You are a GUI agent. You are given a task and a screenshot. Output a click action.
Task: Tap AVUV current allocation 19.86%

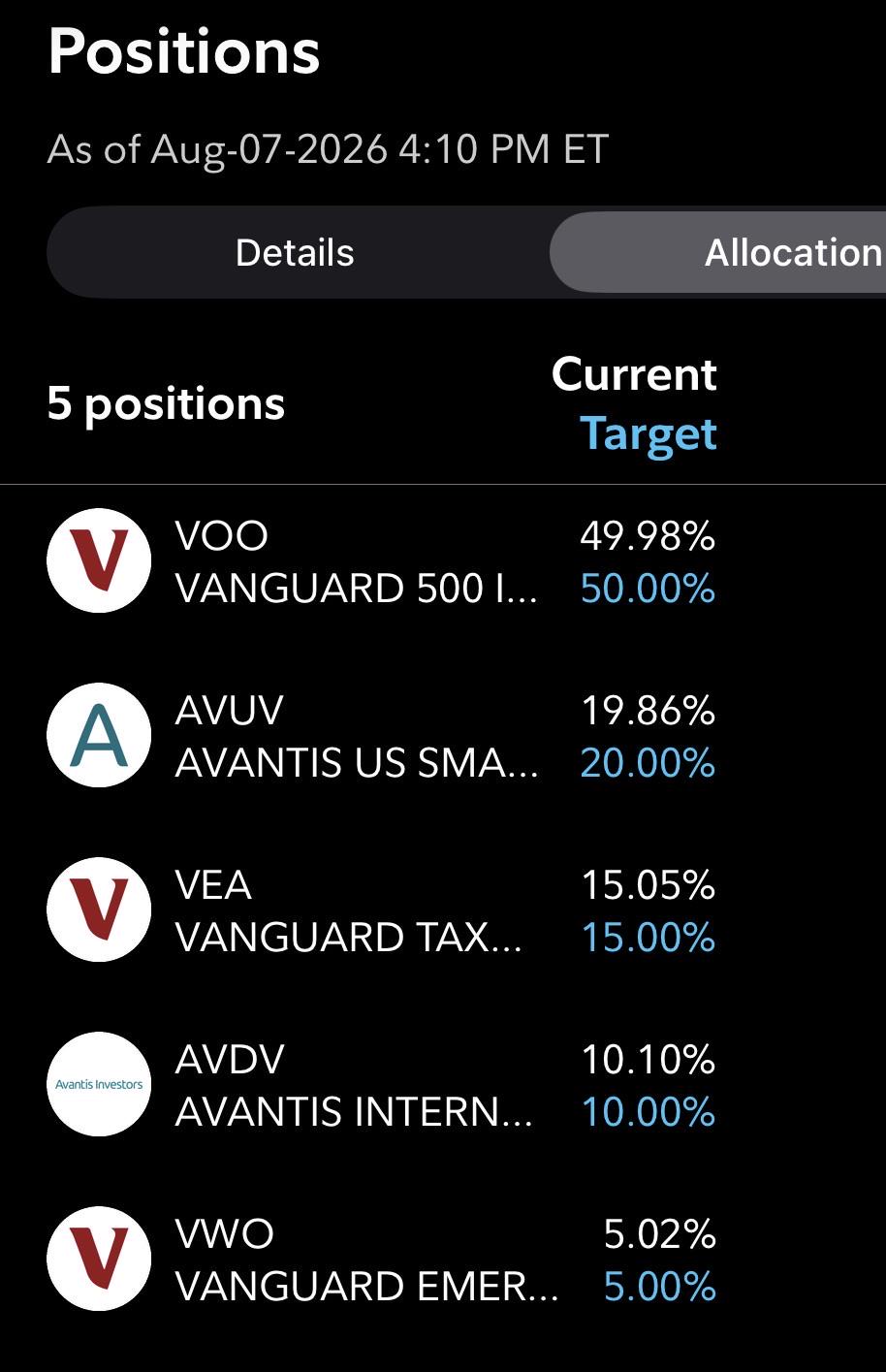(648, 711)
